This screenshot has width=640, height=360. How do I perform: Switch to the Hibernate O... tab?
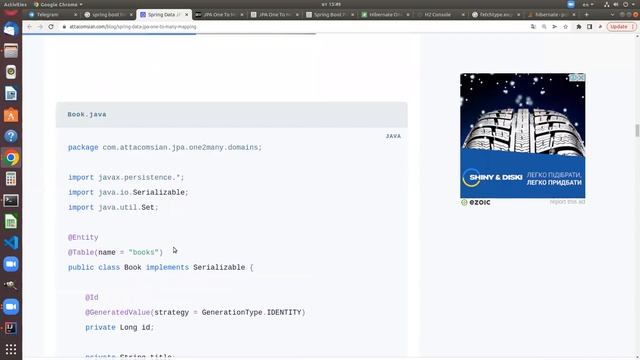[x=386, y=14]
